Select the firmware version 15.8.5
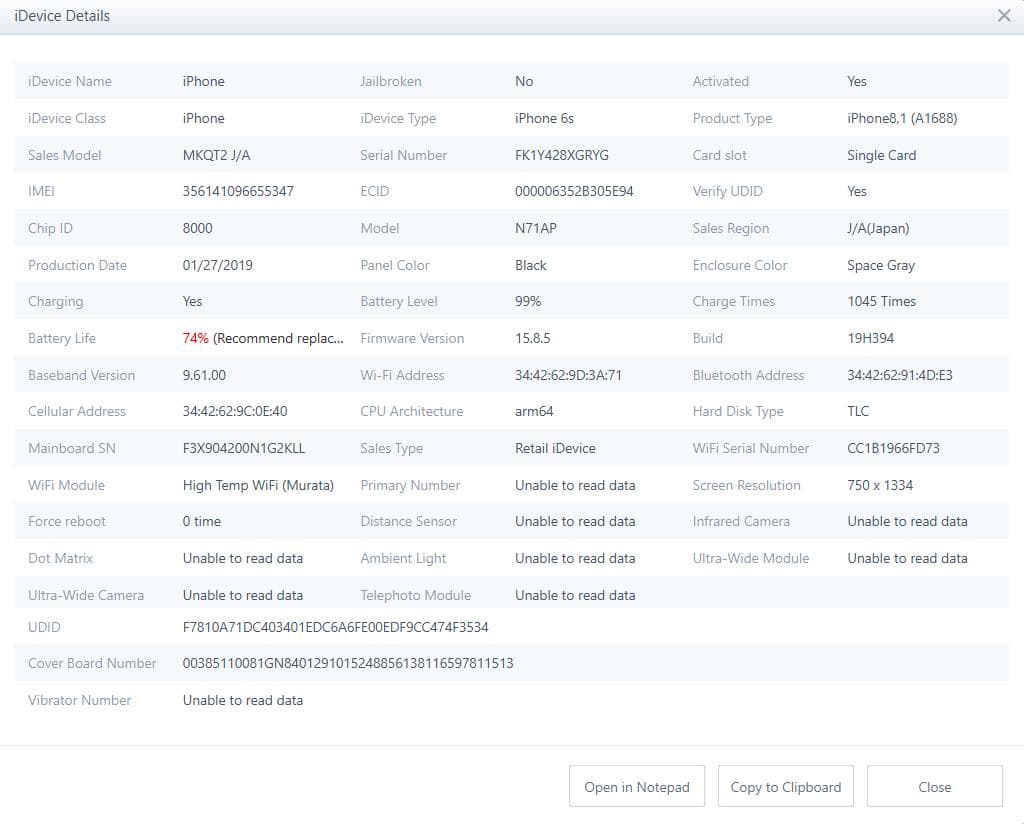The image size is (1024, 824). tap(533, 338)
